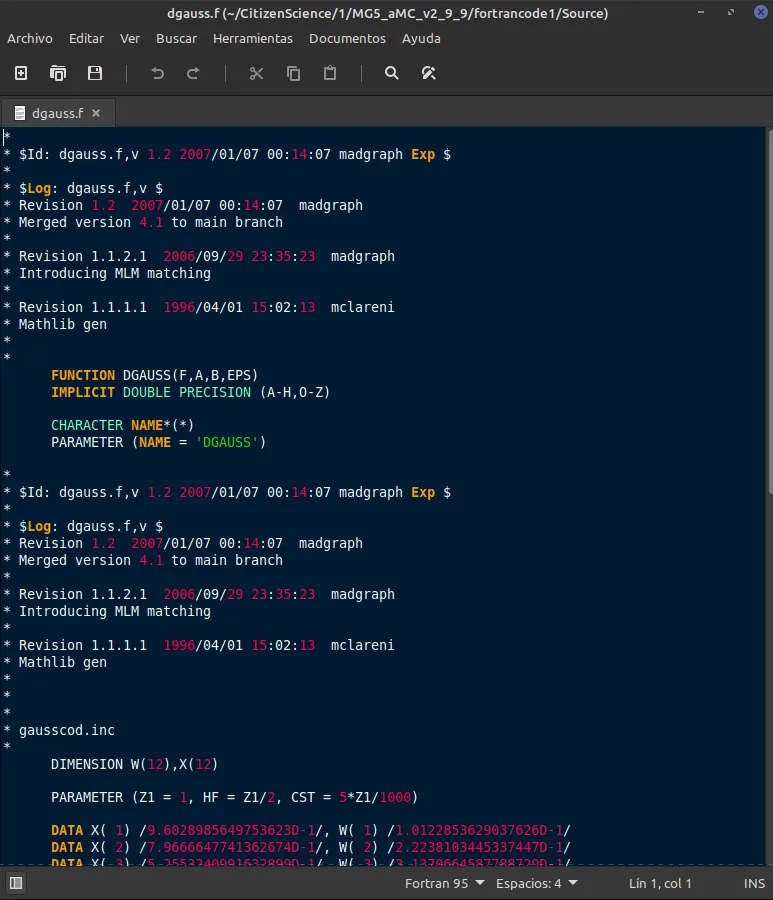Expand Espacios: 4 tab width dropdown
Screen dimensions: 773x900
[537, 883]
